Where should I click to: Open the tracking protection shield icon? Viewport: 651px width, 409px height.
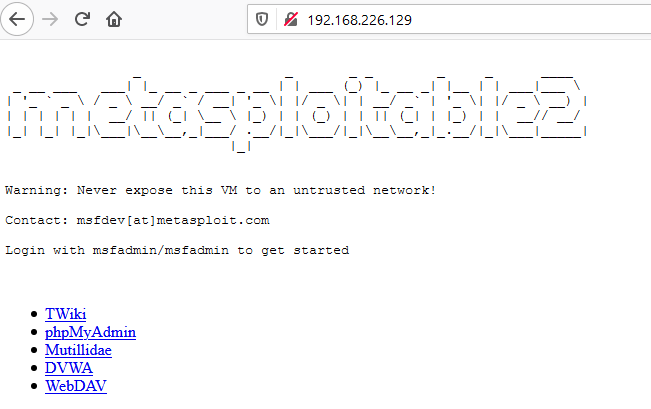point(262,19)
